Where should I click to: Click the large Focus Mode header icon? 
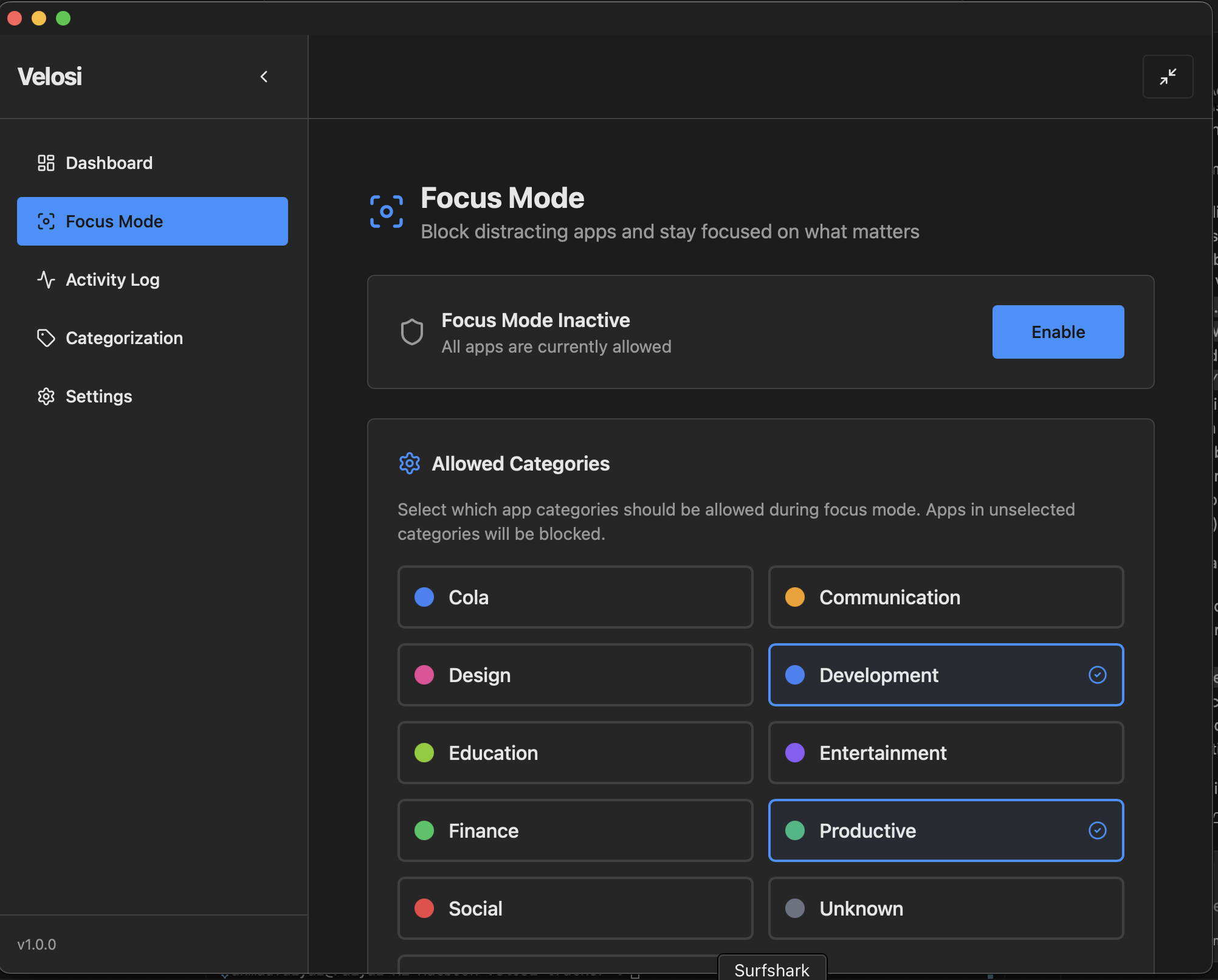pos(387,212)
